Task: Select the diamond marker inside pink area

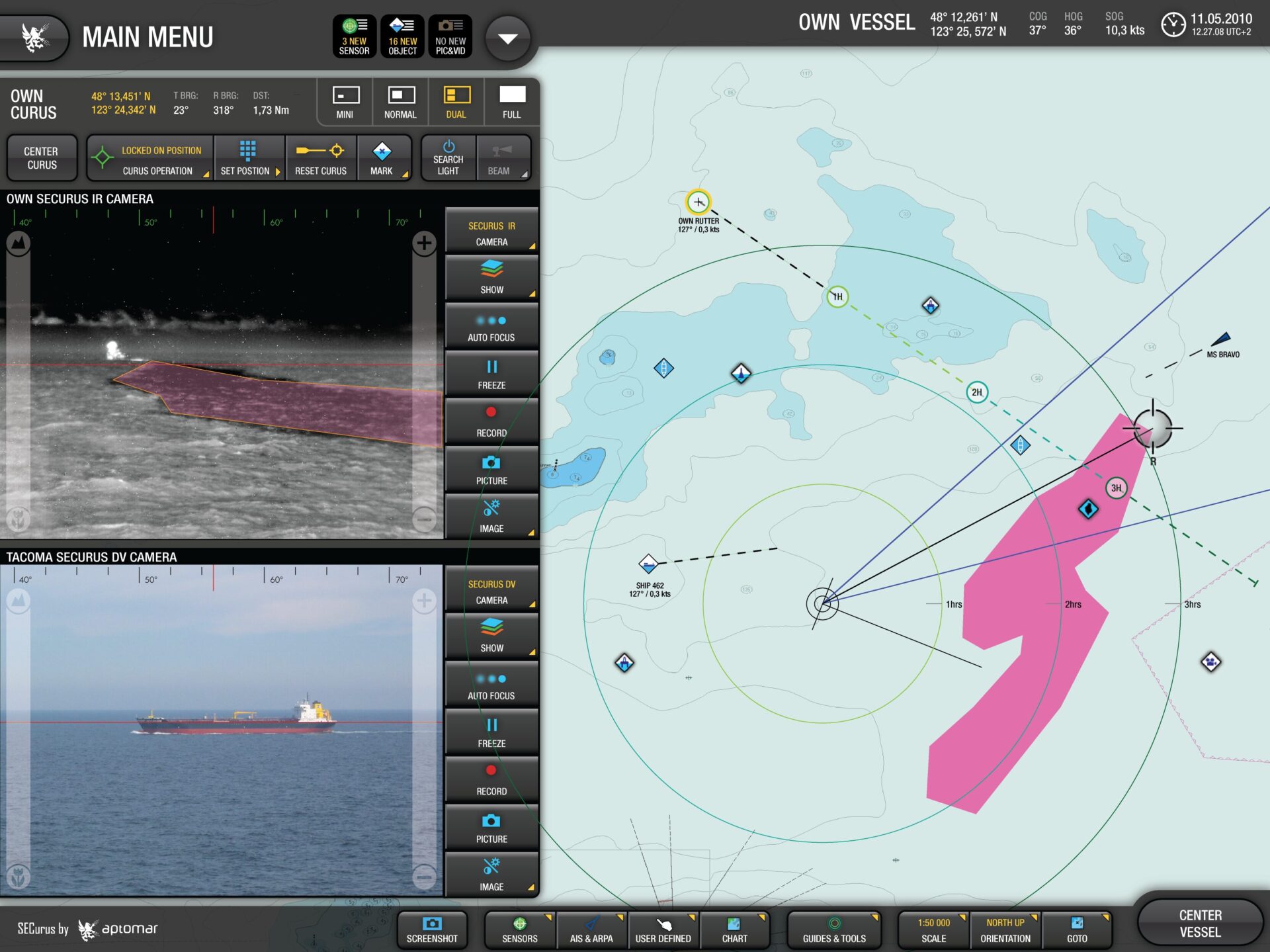Action: tap(1088, 509)
